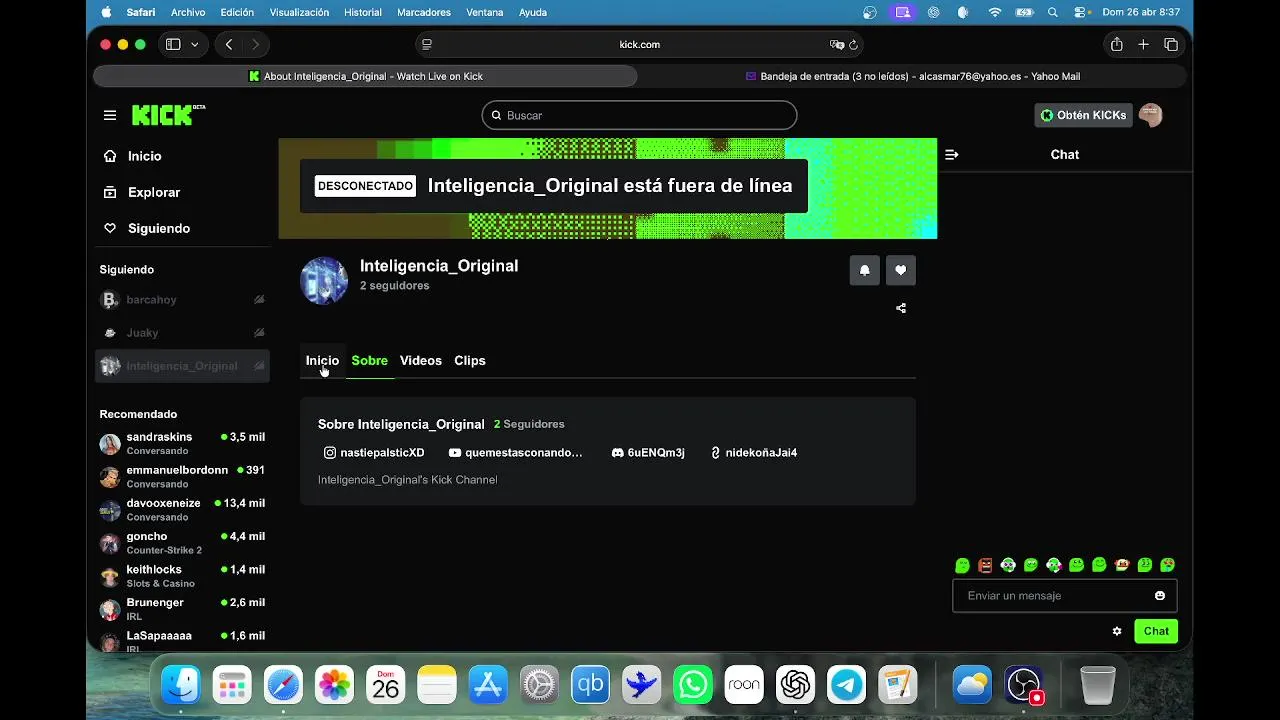Open barcahoy in the following list
The image size is (1280, 720).
point(183,300)
